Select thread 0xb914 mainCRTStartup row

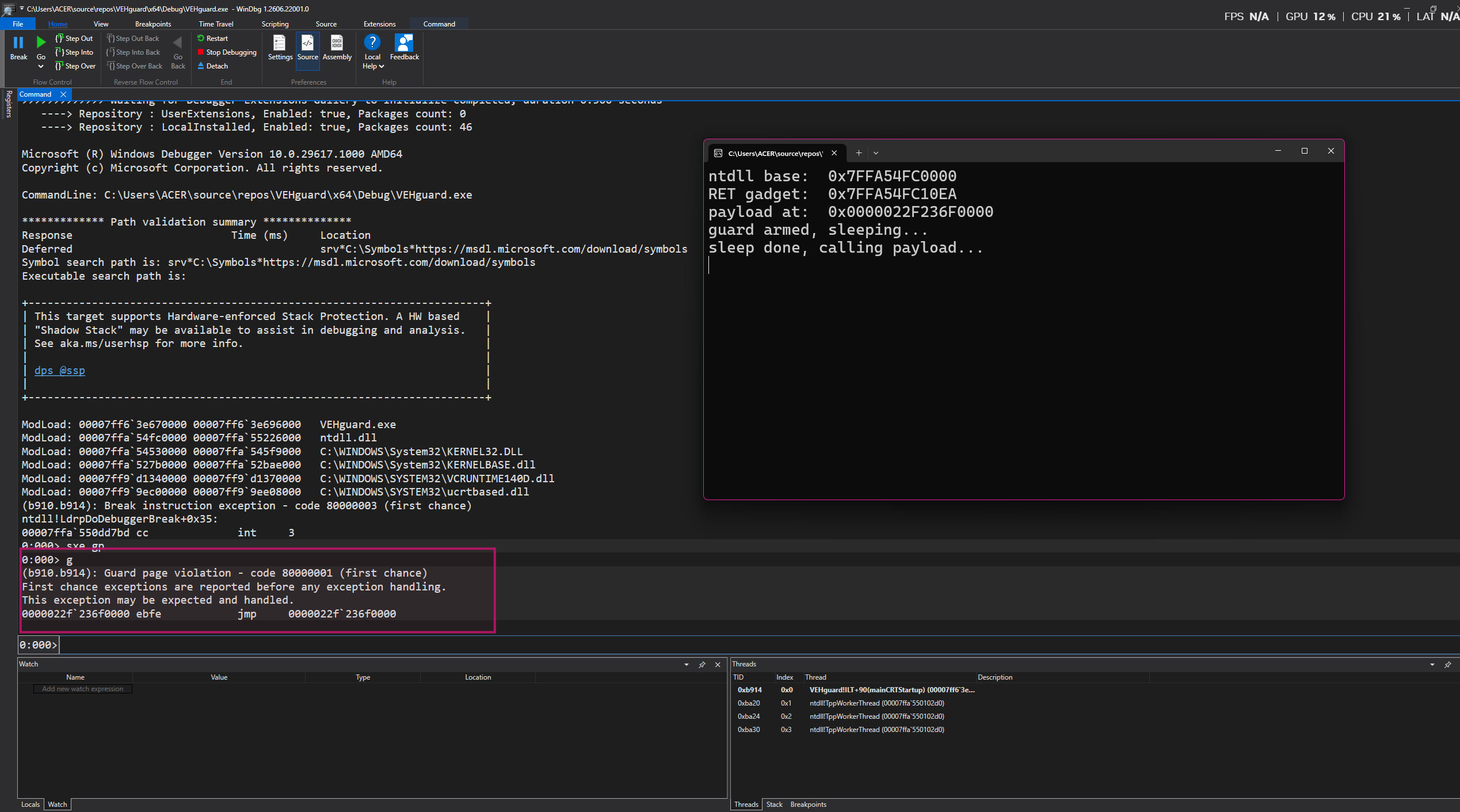[856, 689]
